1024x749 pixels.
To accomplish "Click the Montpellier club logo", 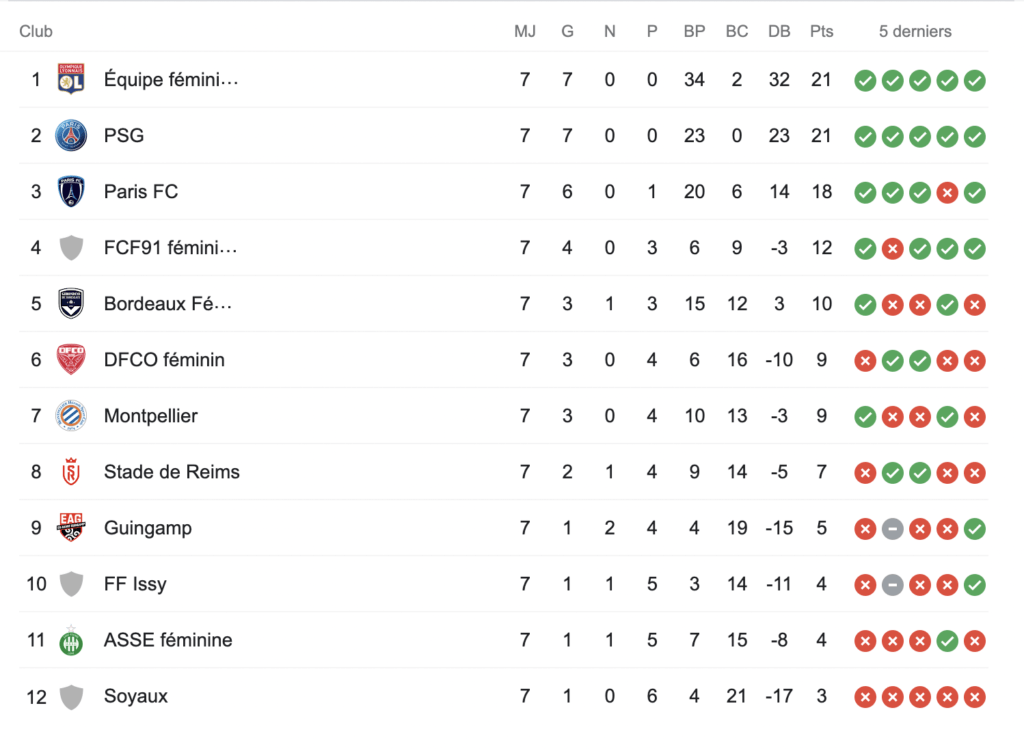I will 71,416.
